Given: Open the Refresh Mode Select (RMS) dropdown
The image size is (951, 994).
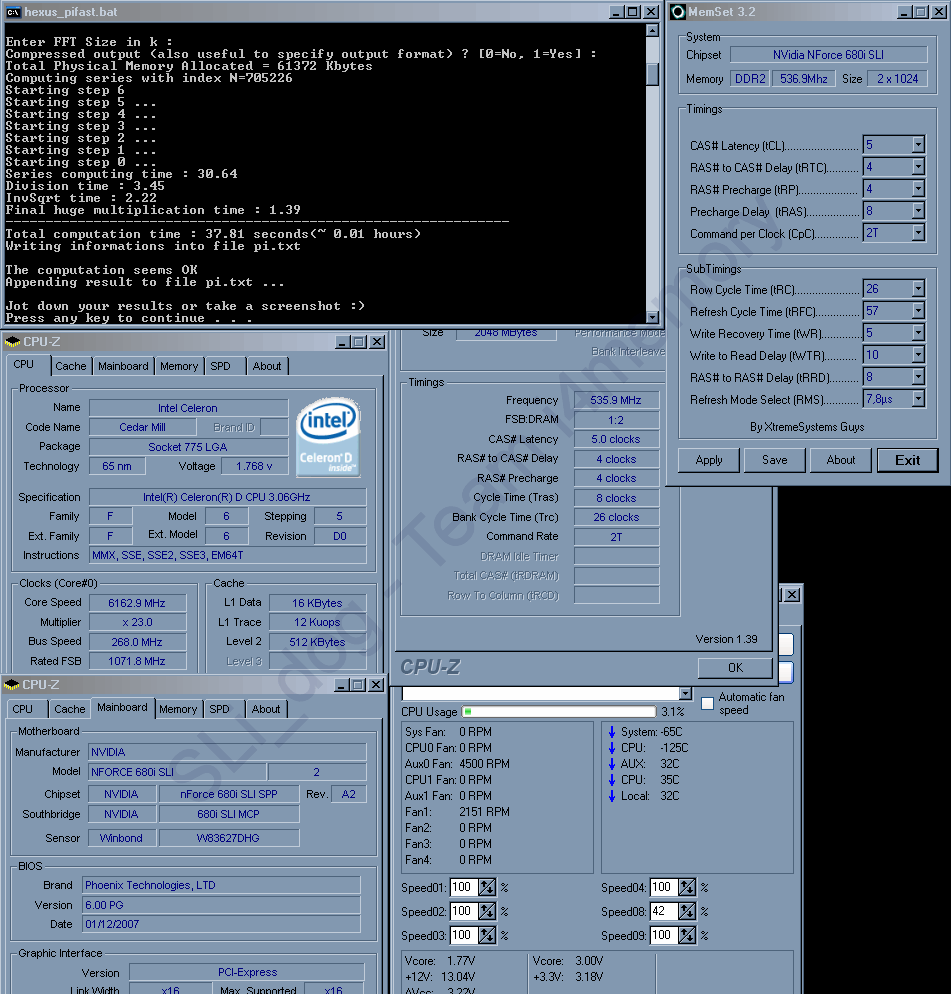Looking at the screenshot, I should [918, 399].
